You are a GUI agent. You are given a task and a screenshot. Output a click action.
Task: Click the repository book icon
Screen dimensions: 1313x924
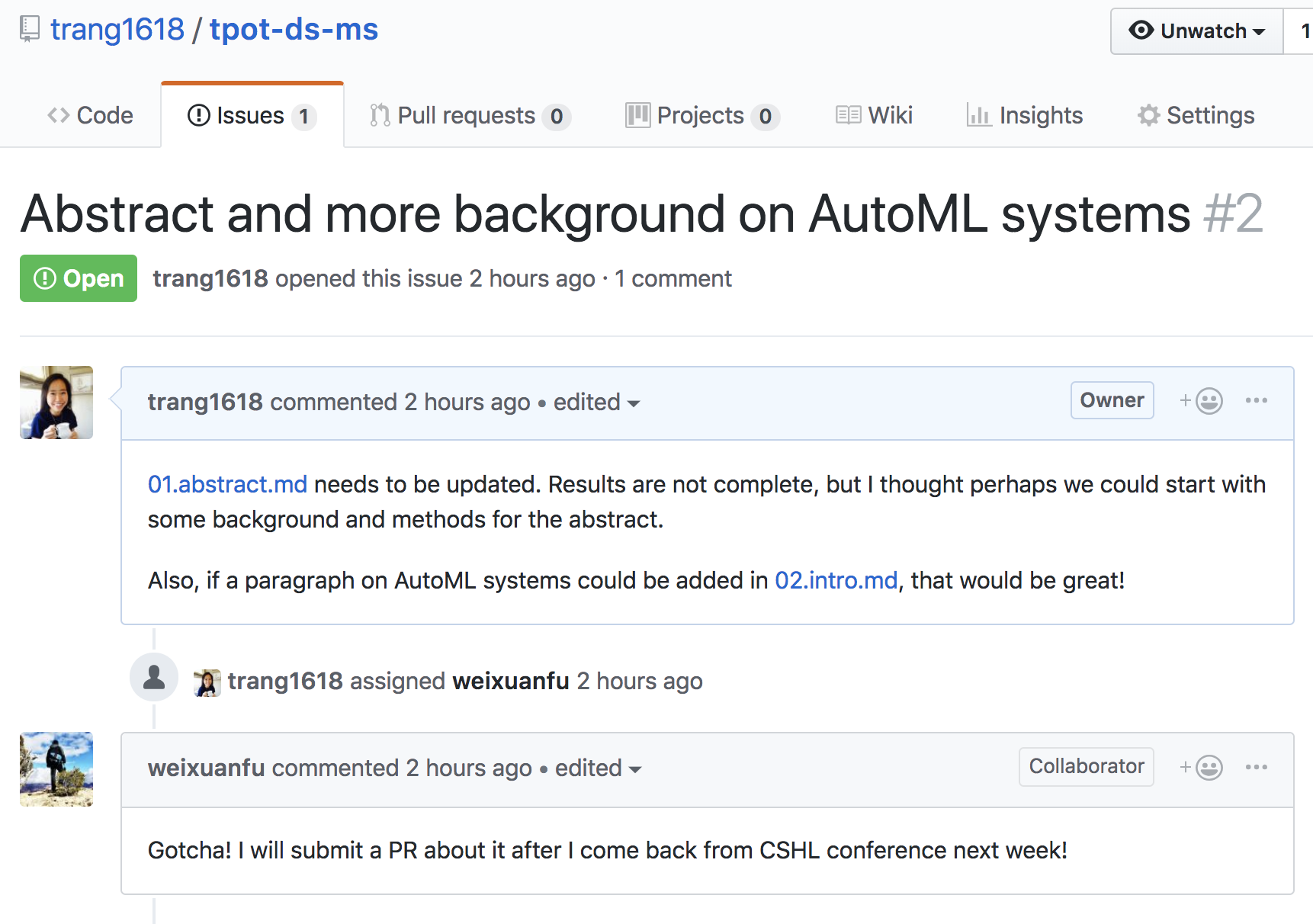[x=30, y=29]
